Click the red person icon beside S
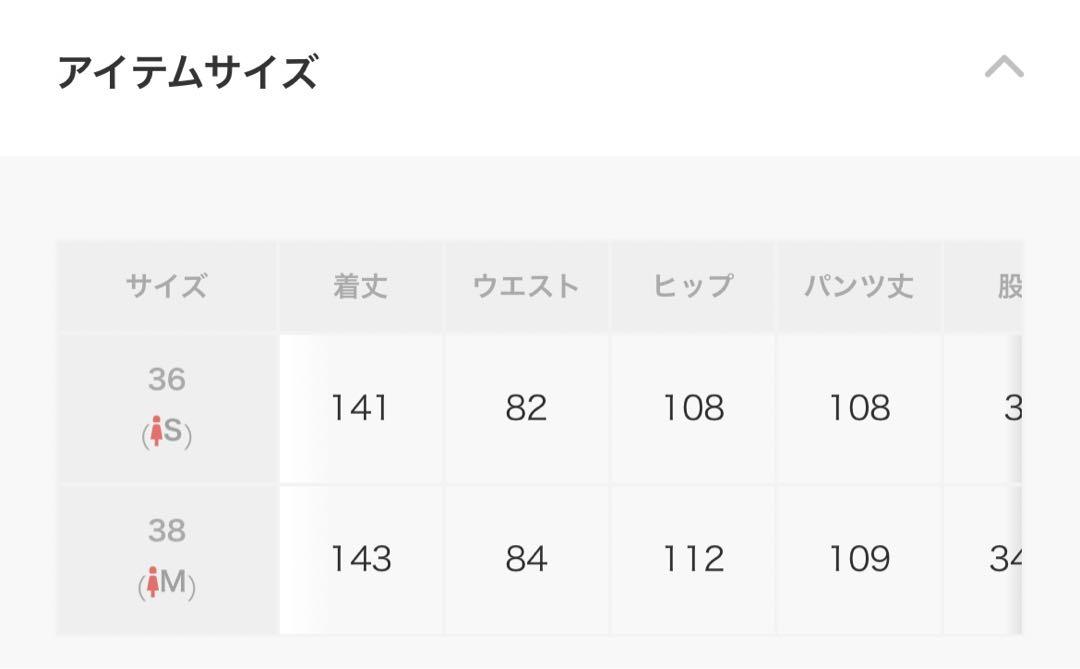 pos(156,431)
